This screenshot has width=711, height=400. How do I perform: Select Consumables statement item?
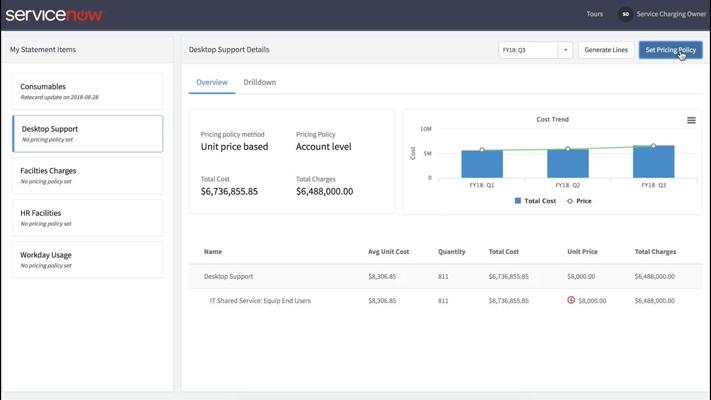(x=87, y=91)
